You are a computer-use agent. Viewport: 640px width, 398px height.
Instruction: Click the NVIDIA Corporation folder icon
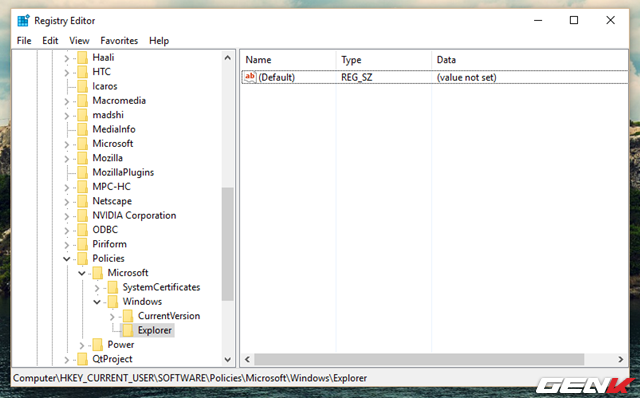pos(82,216)
